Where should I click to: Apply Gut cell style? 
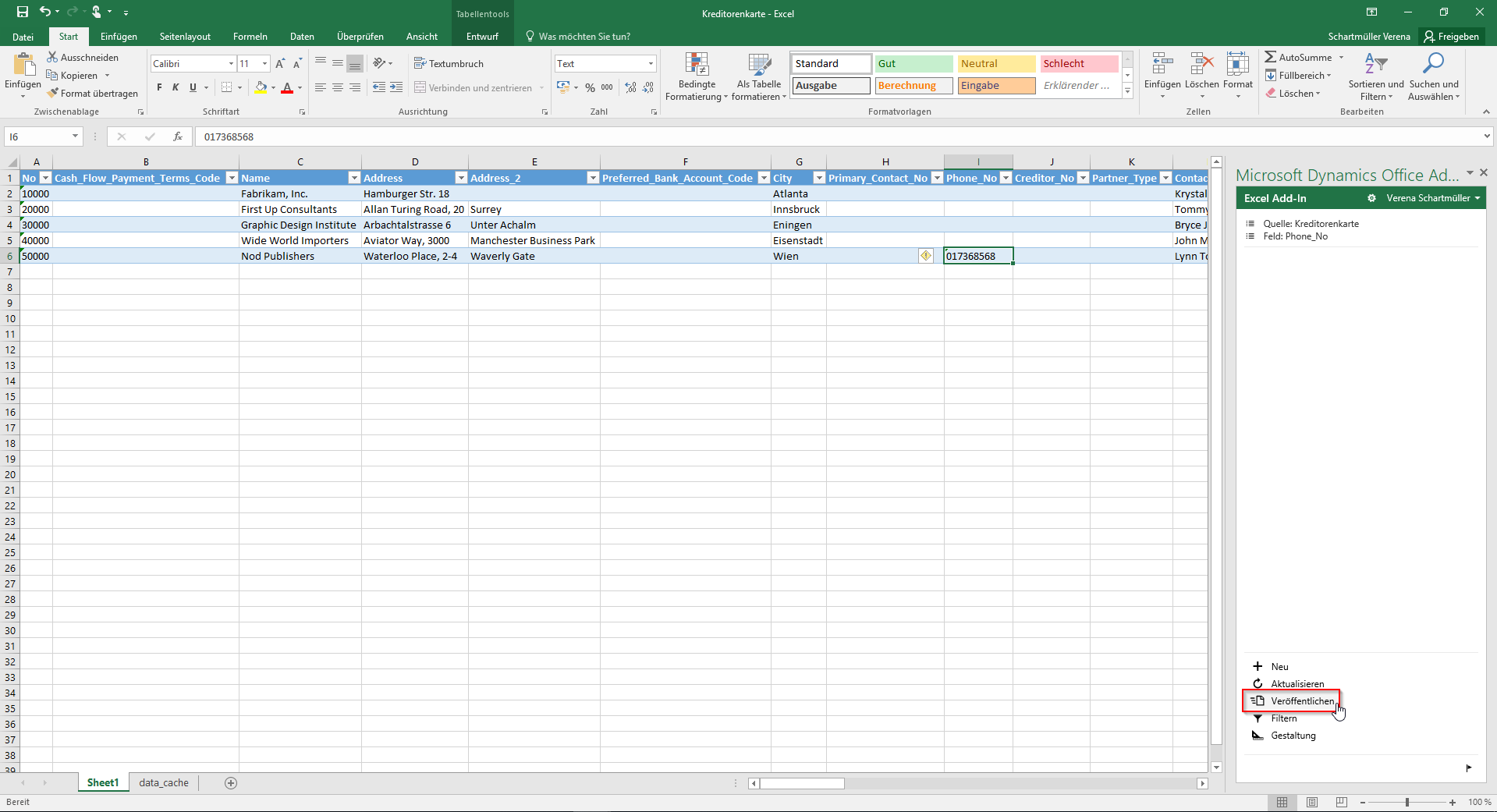pyautogui.click(x=913, y=63)
